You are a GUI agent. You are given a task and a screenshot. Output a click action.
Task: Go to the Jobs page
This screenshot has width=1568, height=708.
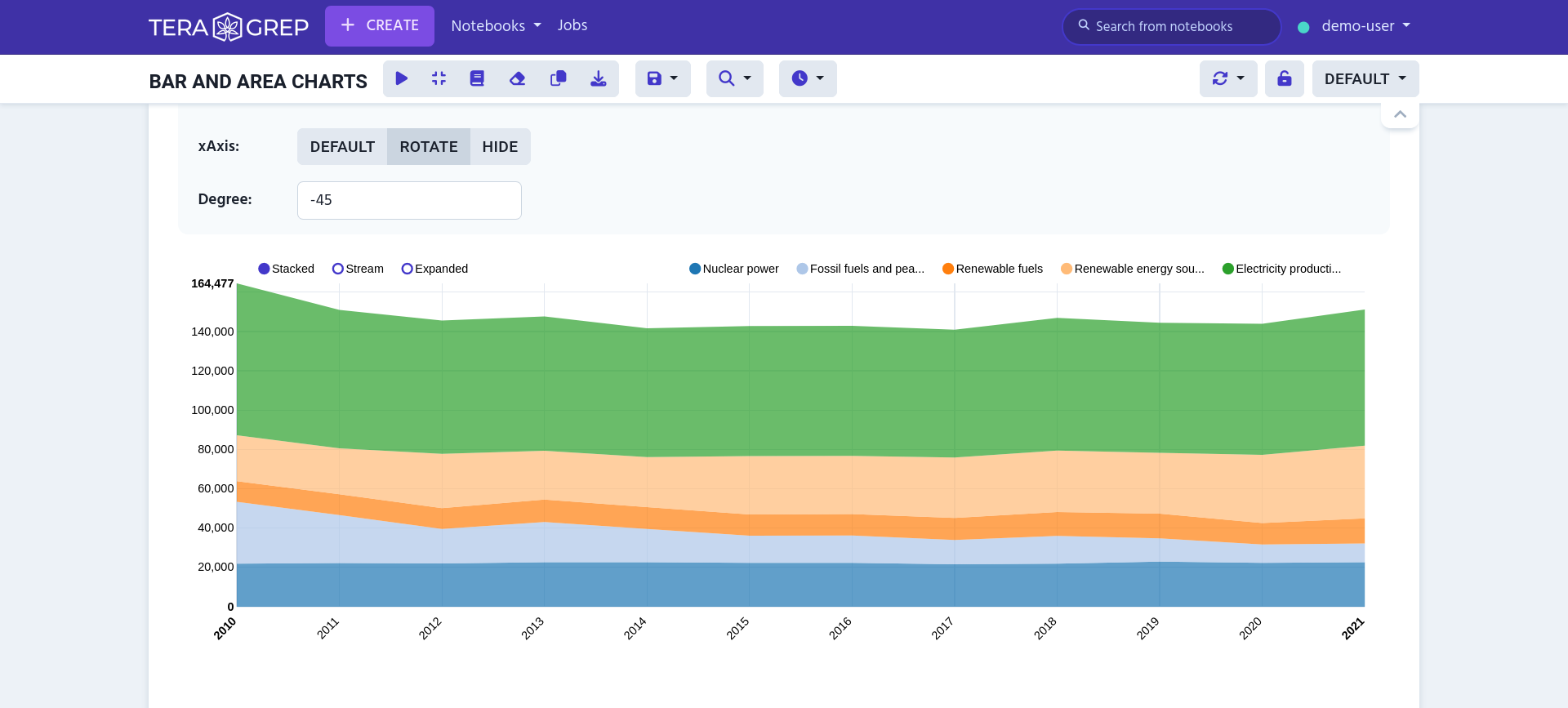tap(572, 25)
